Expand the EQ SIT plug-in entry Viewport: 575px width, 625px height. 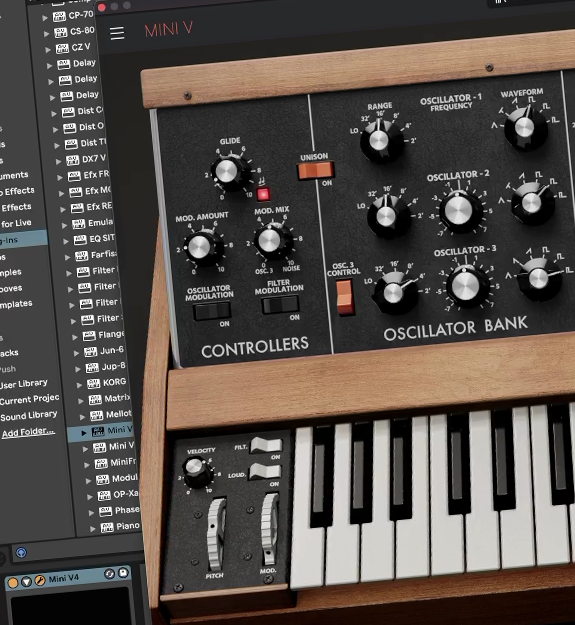click(66, 241)
